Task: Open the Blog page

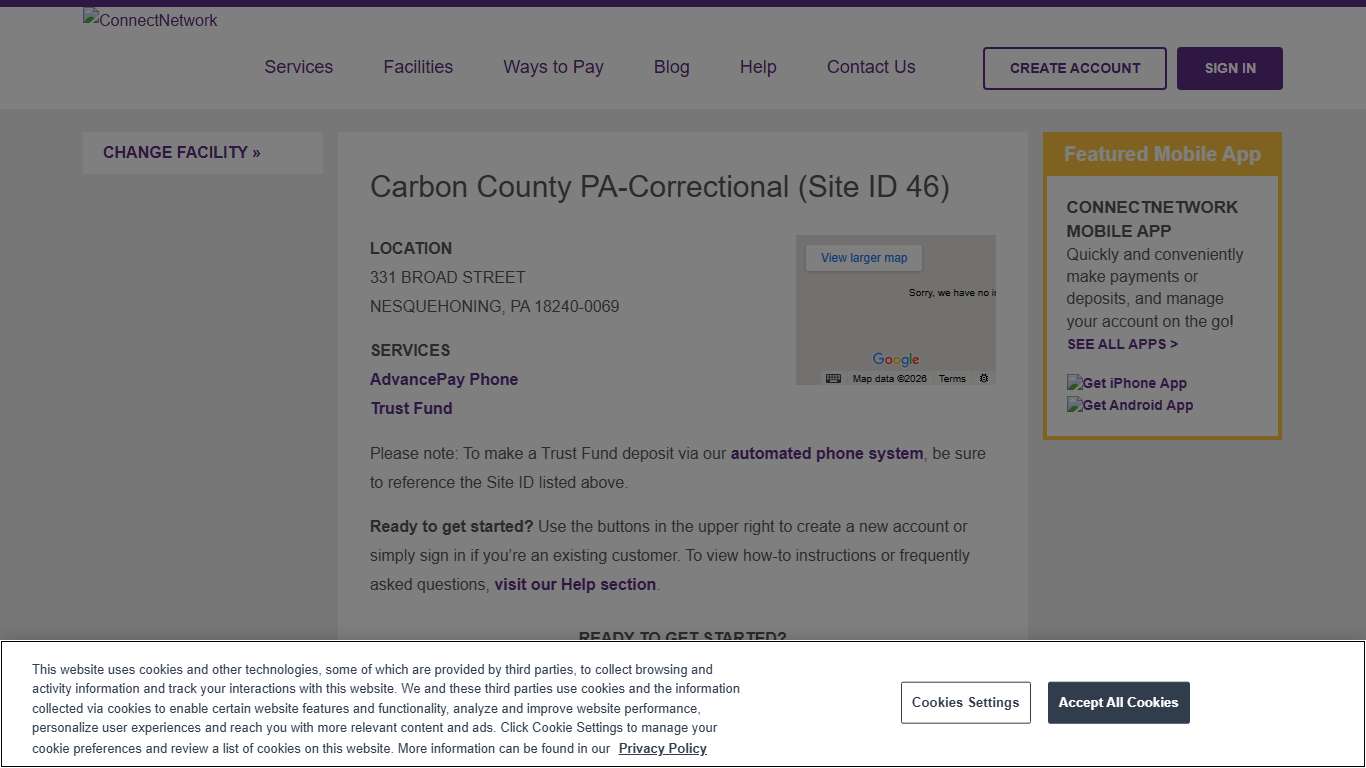Action: tap(671, 67)
